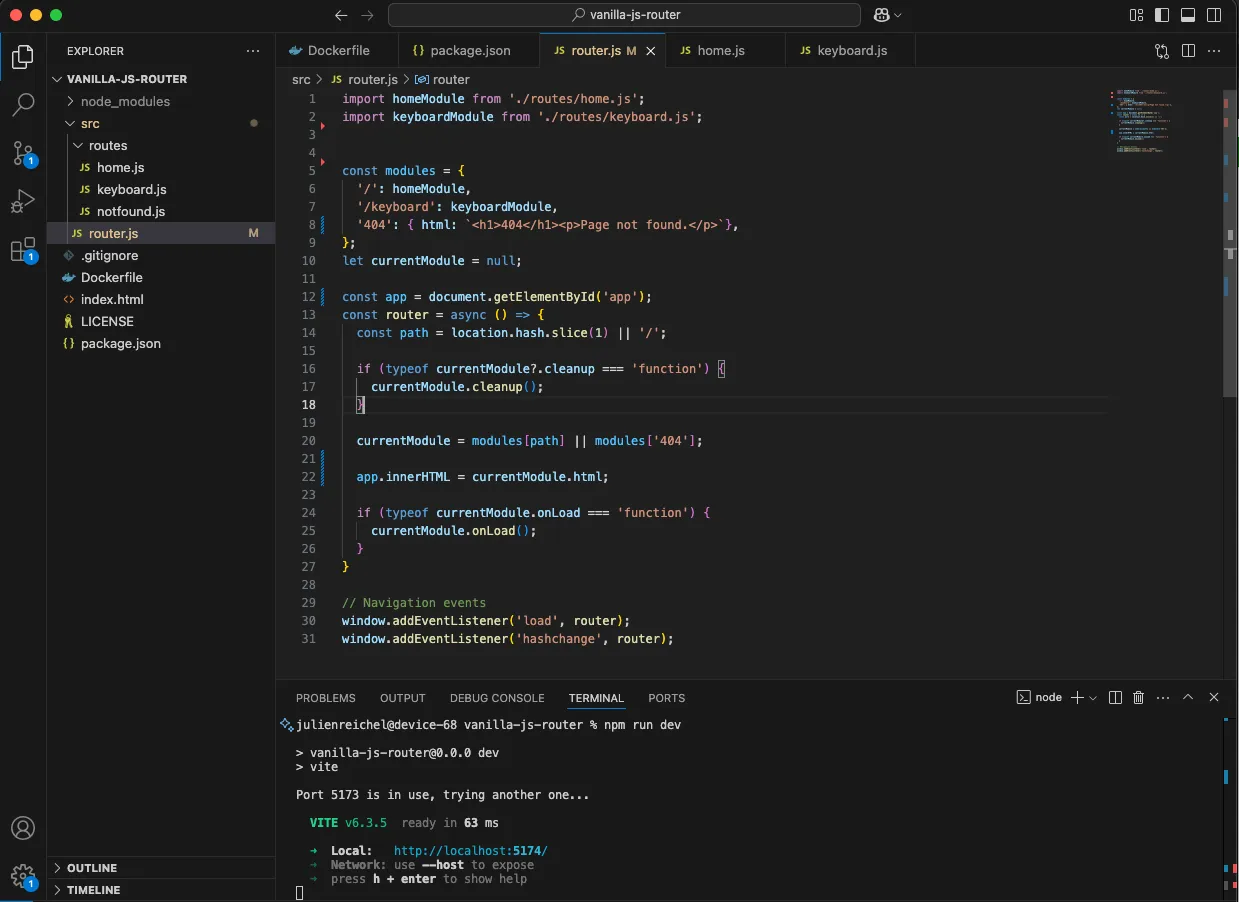Open keyboard.js in the file tree

point(161,189)
